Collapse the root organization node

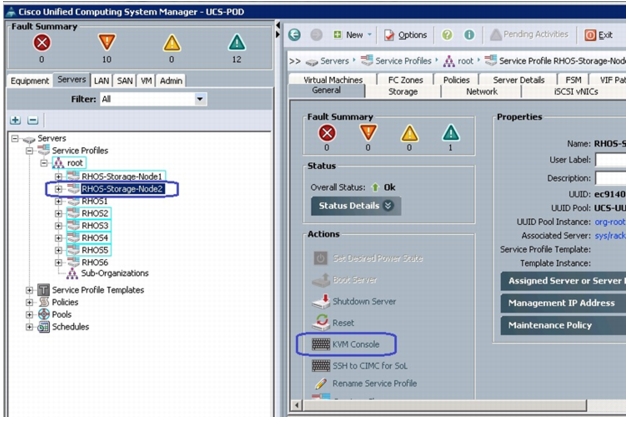(44, 163)
